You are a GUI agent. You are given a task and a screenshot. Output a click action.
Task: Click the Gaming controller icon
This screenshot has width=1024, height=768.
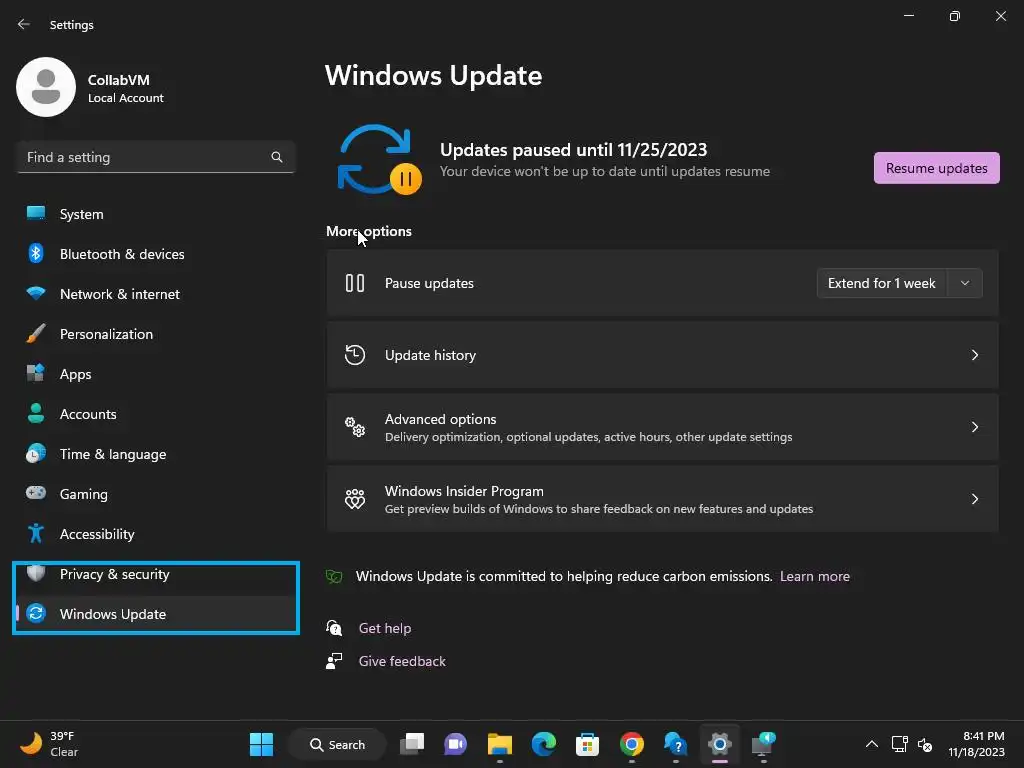click(36, 493)
